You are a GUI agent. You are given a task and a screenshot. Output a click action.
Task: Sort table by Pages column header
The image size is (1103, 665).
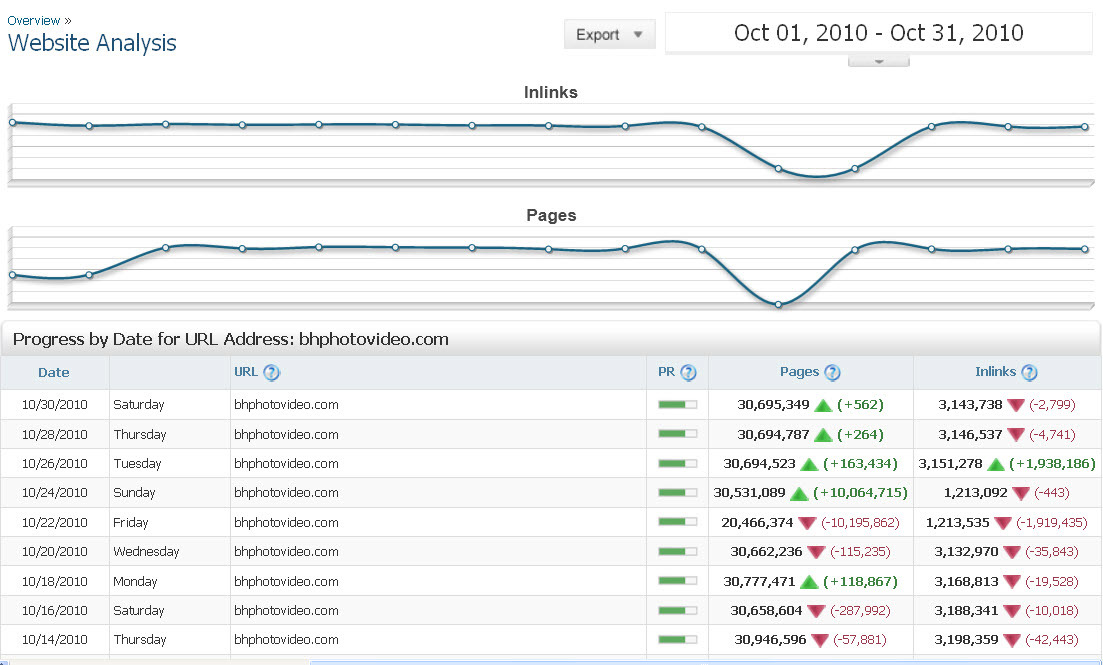pos(799,372)
